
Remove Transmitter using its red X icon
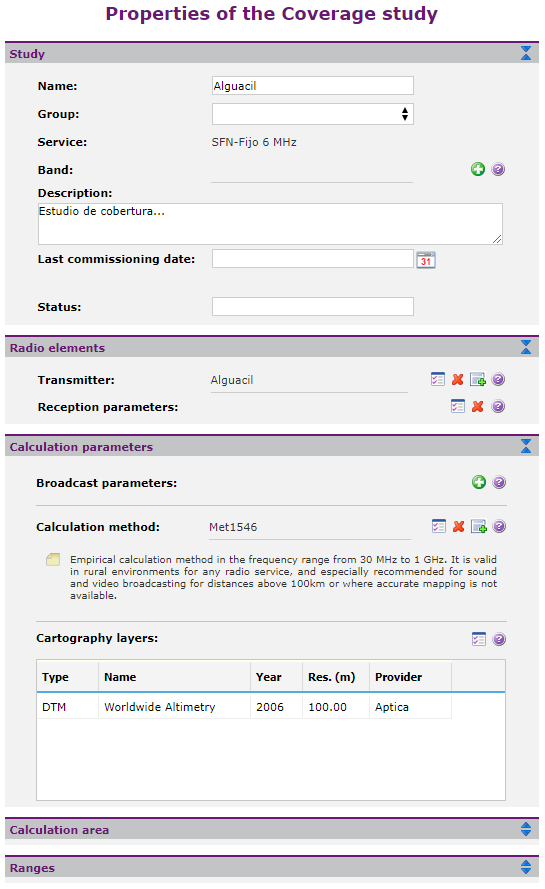pyautogui.click(x=458, y=379)
